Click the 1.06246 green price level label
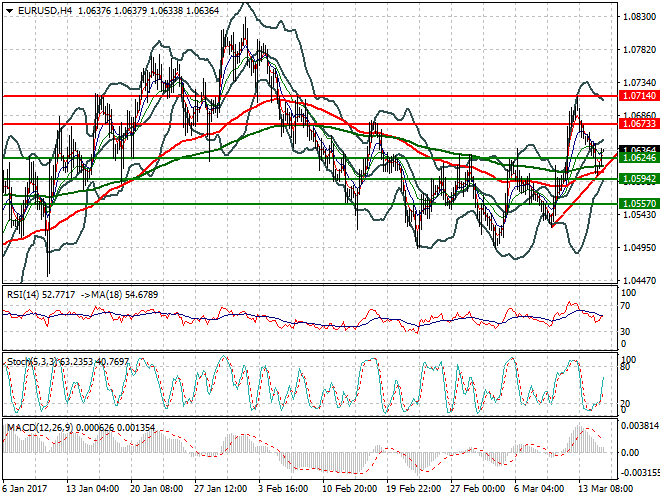Image resolution: width=660 pixels, height=500 pixels. pyautogui.click(x=639, y=158)
